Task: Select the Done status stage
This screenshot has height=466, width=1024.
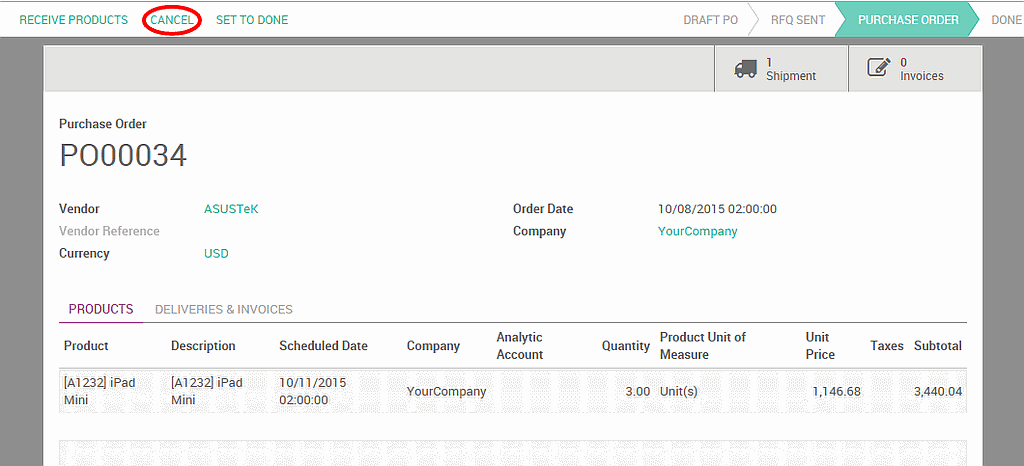Action: pos(1005,20)
